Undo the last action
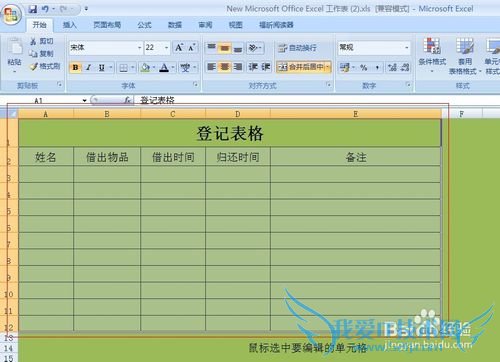The height and width of the screenshot is (362, 500). pos(46,9)
